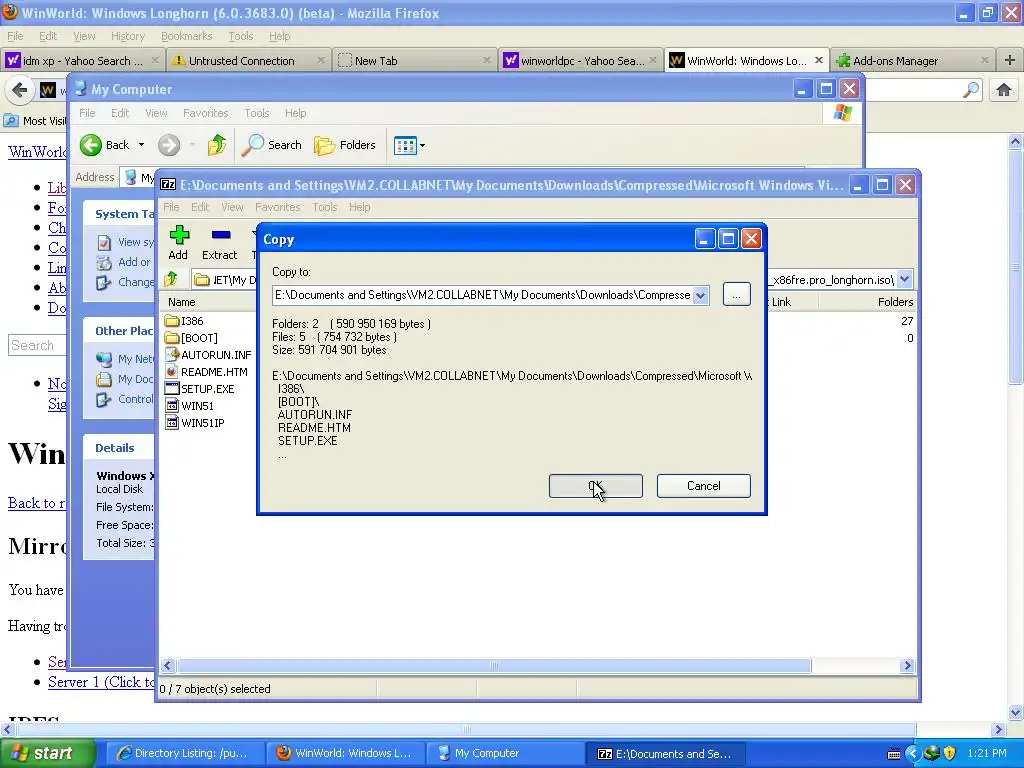Click 'Back to' link on WinWorld page
Viewport: 1024px width, 768px height.
(37, 503)
